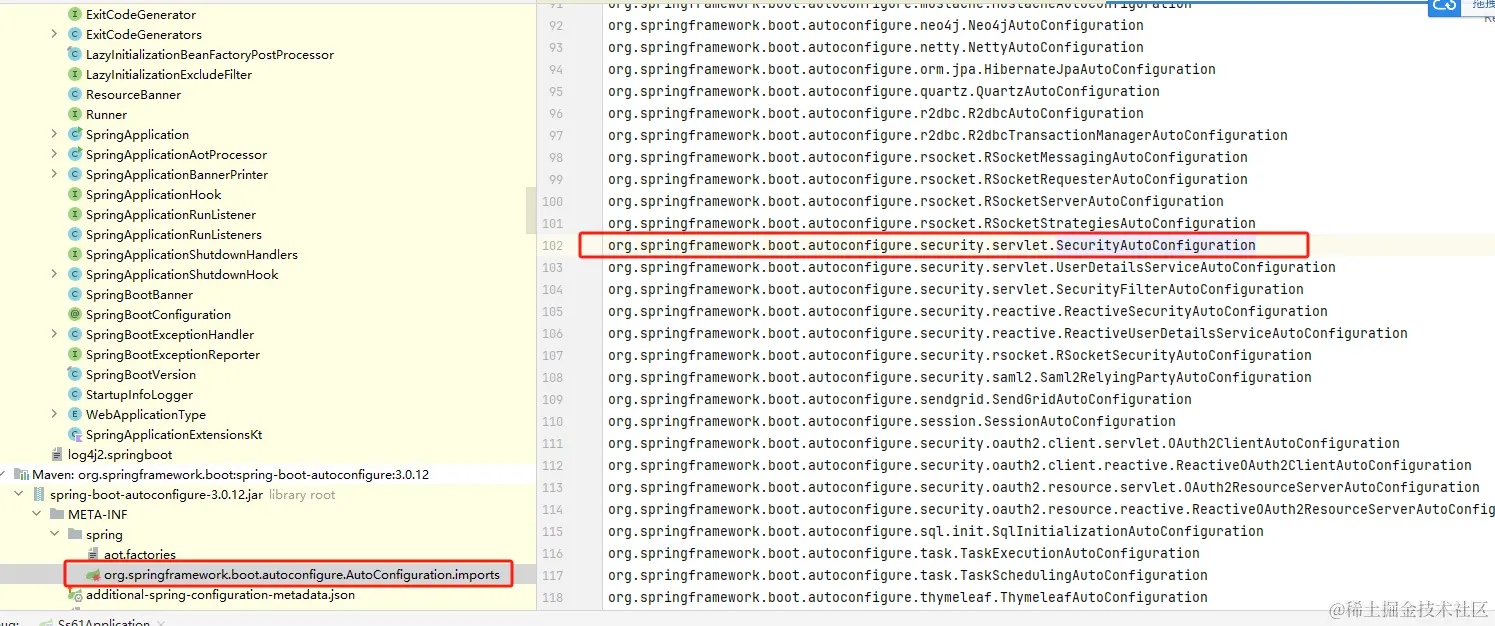This screenshot has height=626, width=1495.
Task: Click the interface icon beside SpringApplicationRunListener
Action: (74, 215)
